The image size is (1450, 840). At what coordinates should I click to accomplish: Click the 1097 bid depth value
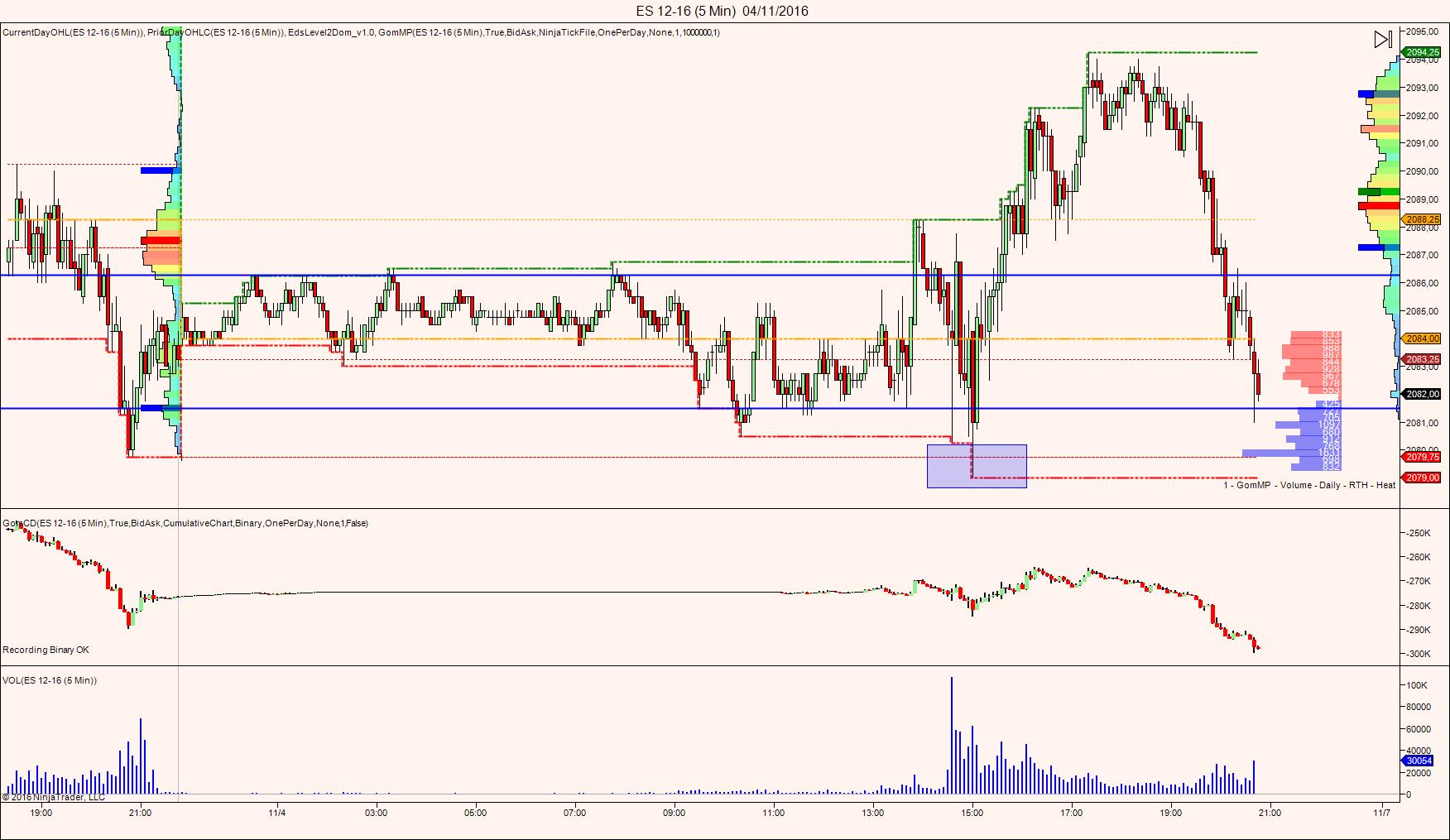coord(1329,425)
